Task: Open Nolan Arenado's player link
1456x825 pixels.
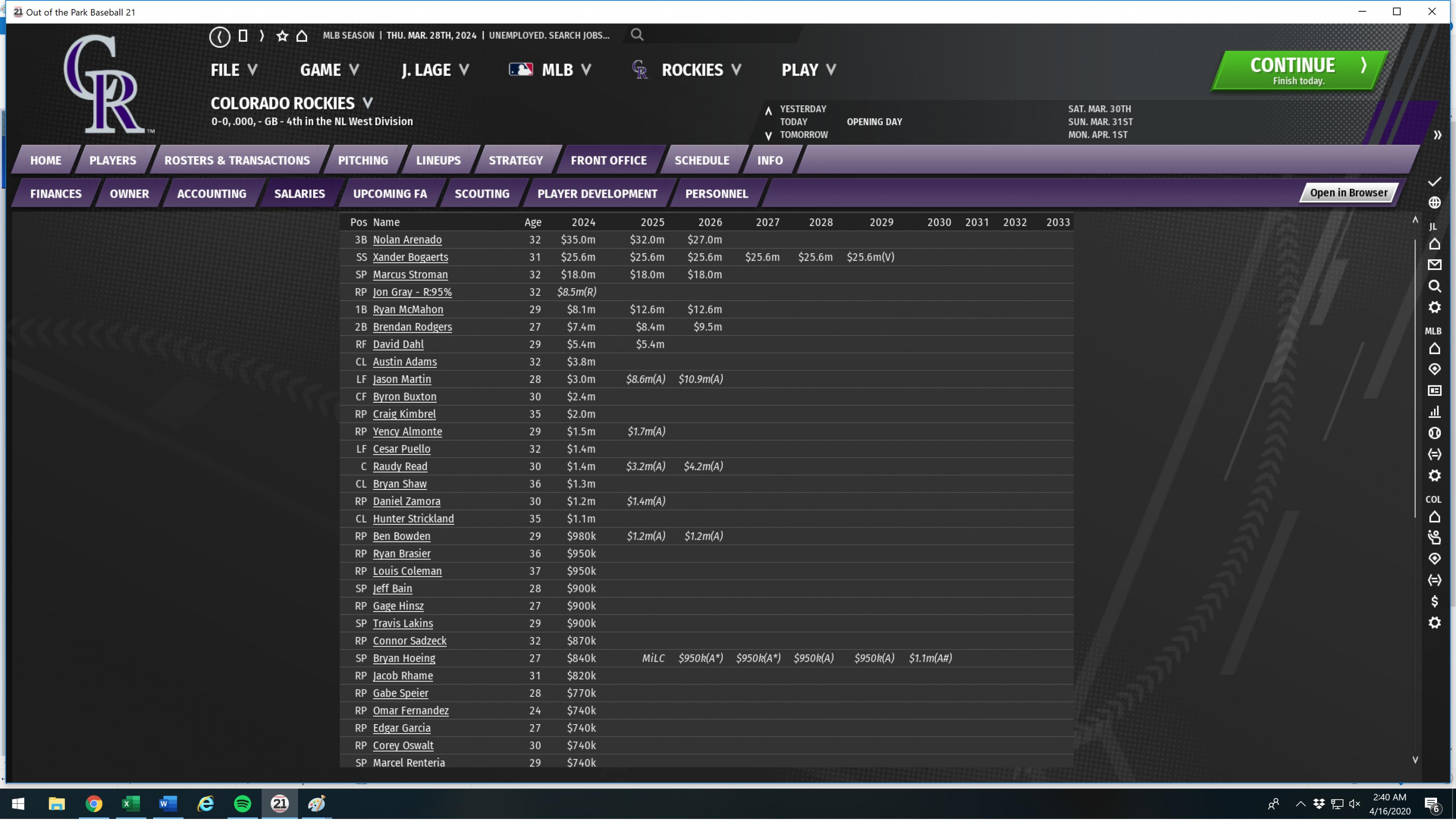Action: (x=407, y=240)
